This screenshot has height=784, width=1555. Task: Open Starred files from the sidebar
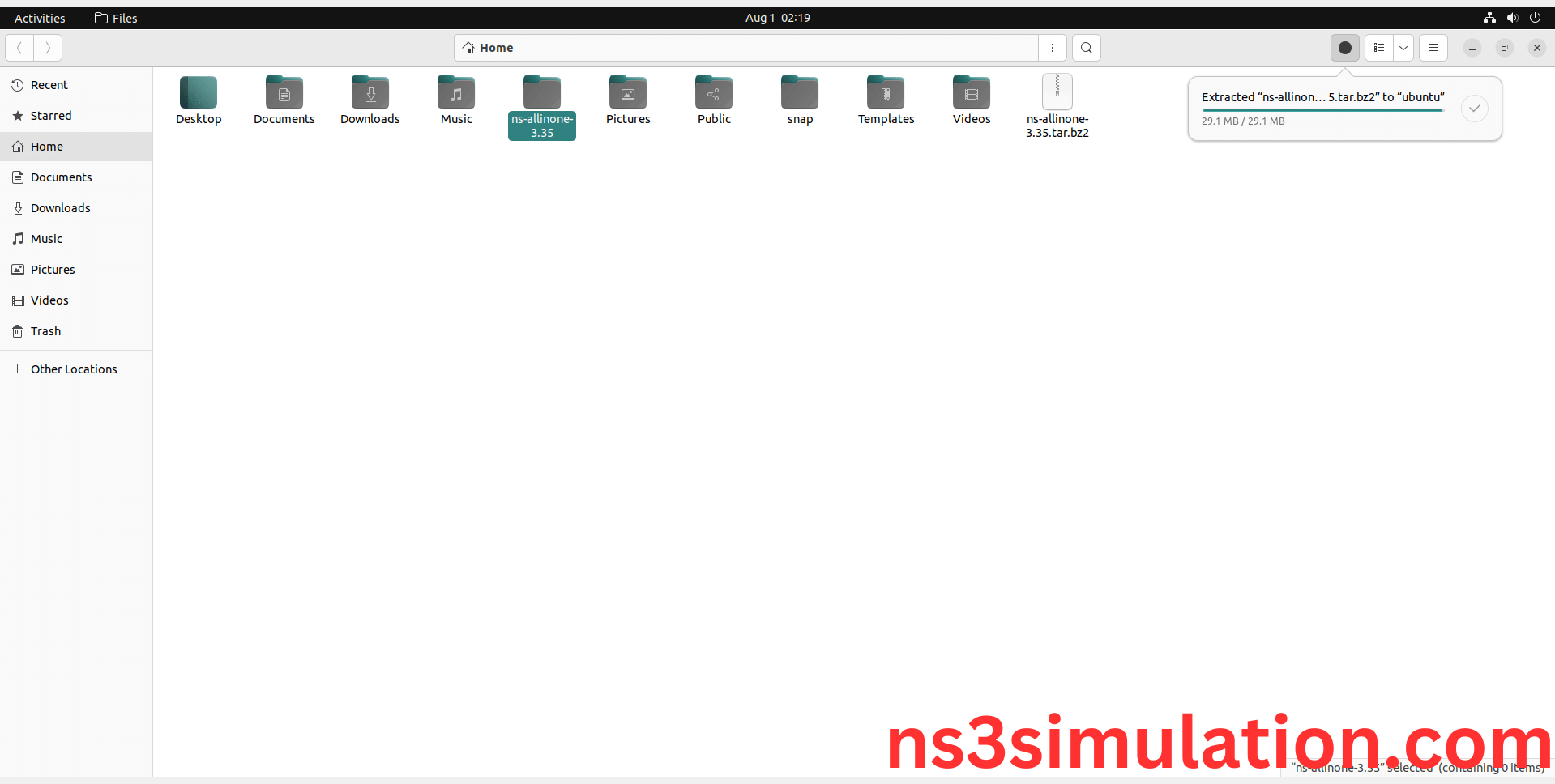(50, 115)
